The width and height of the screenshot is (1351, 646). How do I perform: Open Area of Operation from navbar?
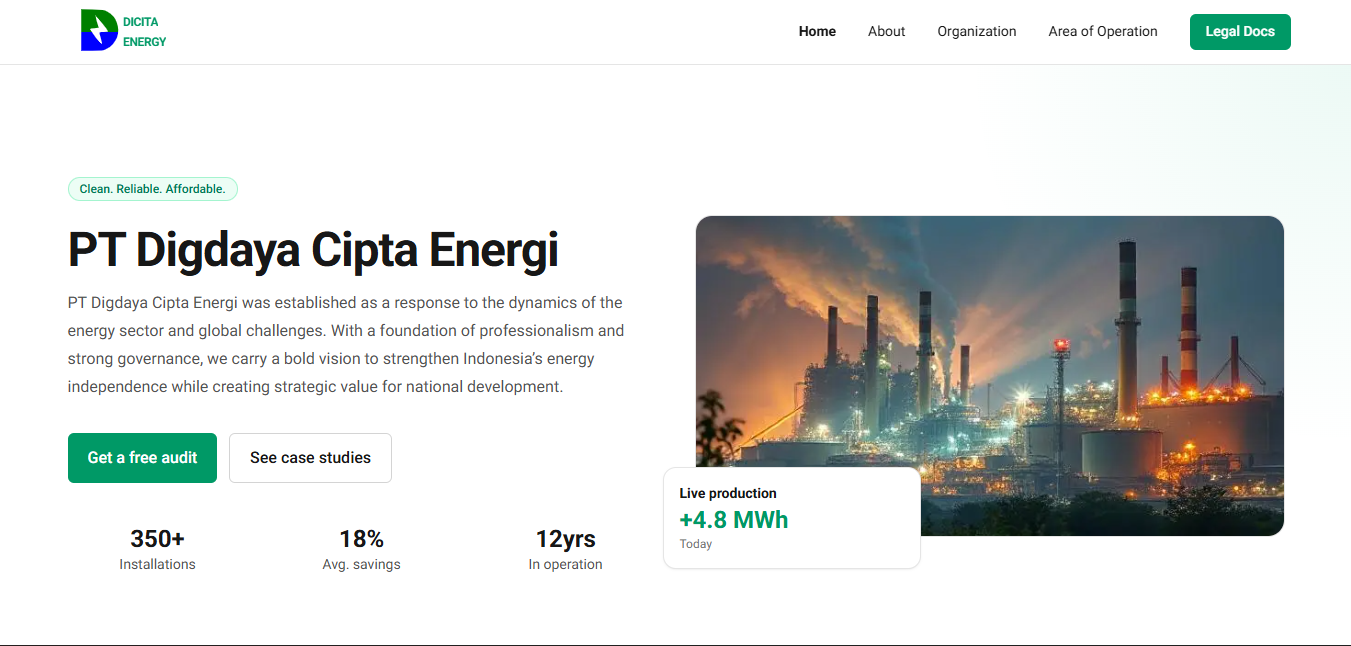click(x=1102, y=31)
